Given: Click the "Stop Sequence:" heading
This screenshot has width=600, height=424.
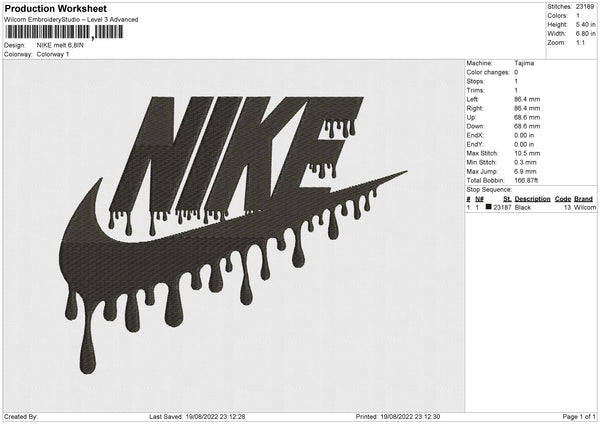Looking at the screenshot, I should point(489,190).
